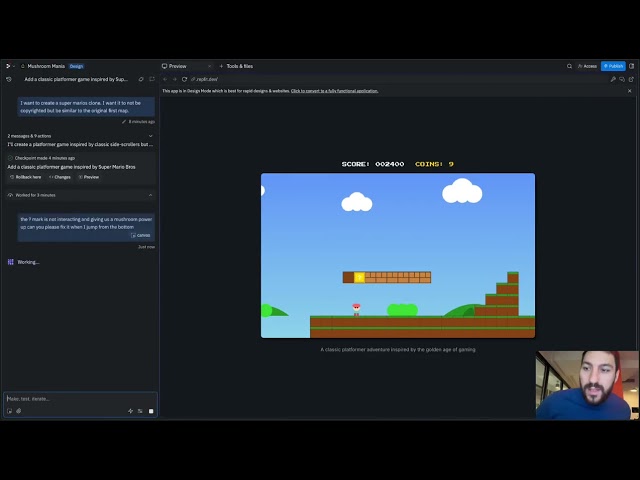Dismiss the Design Mode banner
This screenshot has height=480, width=640.
[629, 91]
